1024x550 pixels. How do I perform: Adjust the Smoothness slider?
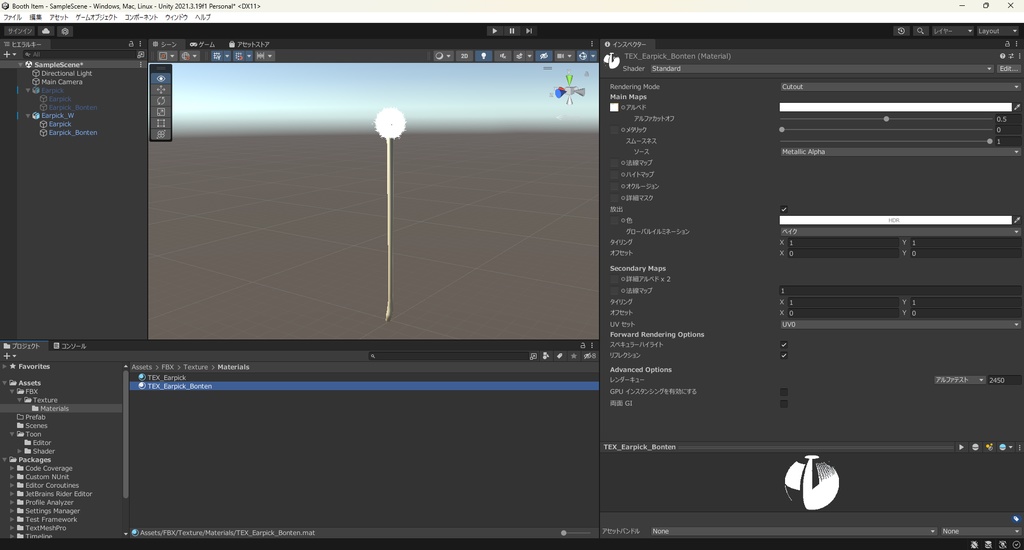(886, 141)
